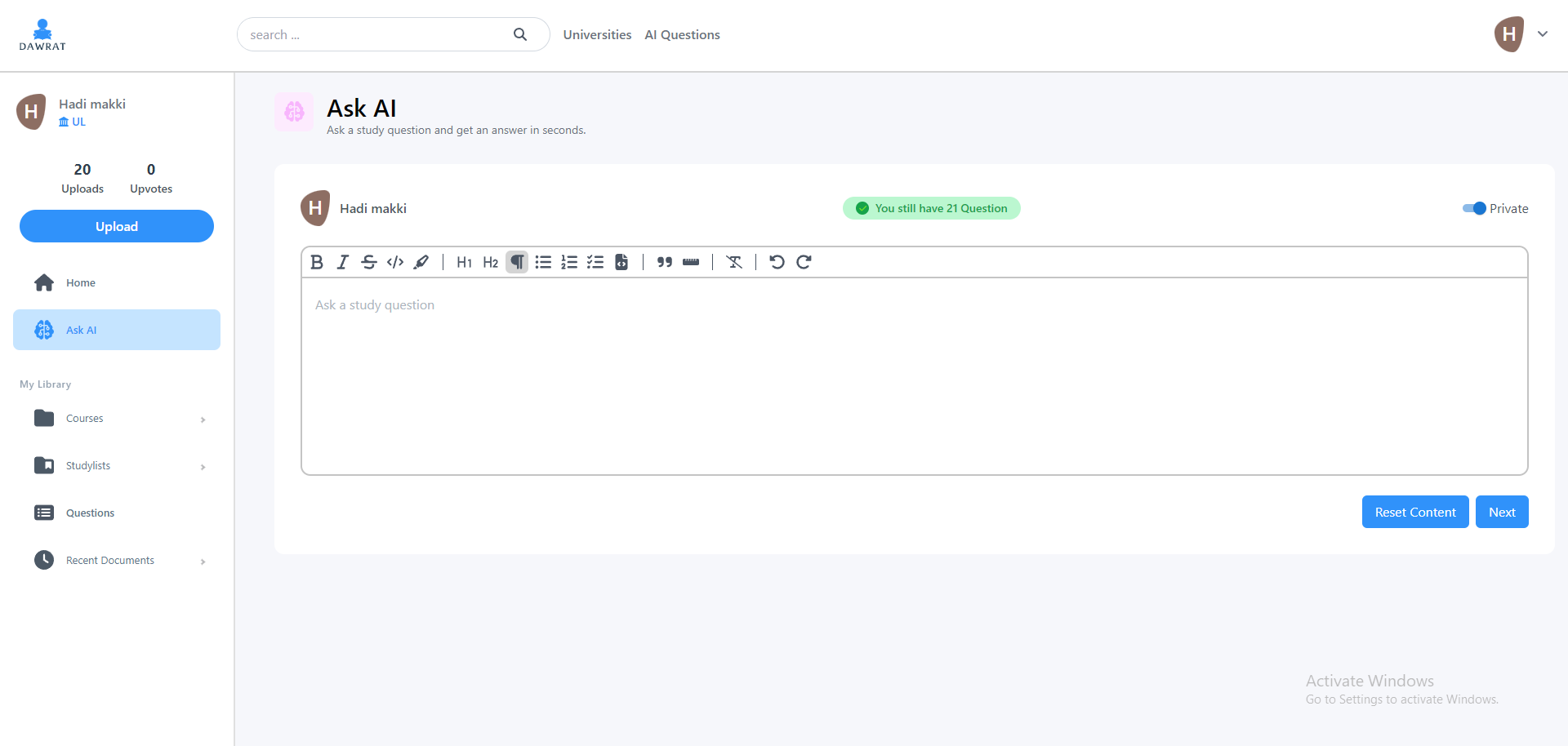Image resolution: width=1568 pixels, height=746 pixels.
Task: Click the Next button
Action: point(1501,512)
